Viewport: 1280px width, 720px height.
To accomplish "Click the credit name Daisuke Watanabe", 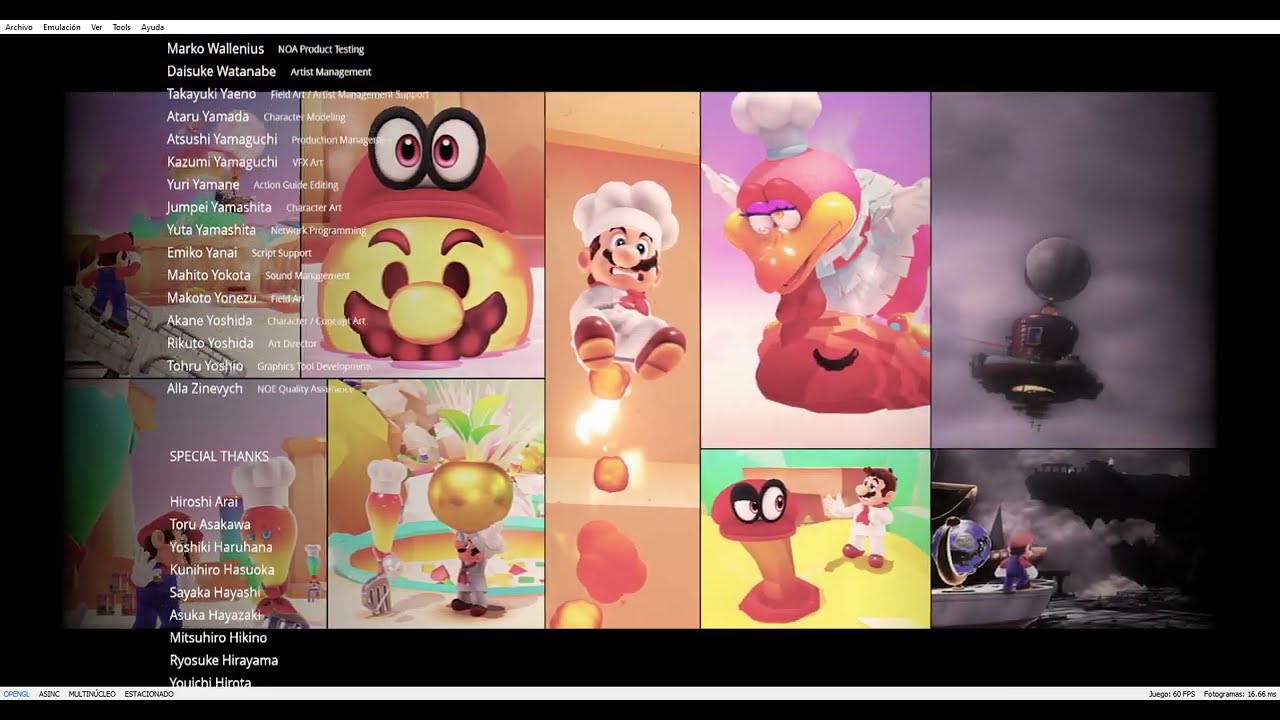I will pyautogui.click(x=222, y=71).
